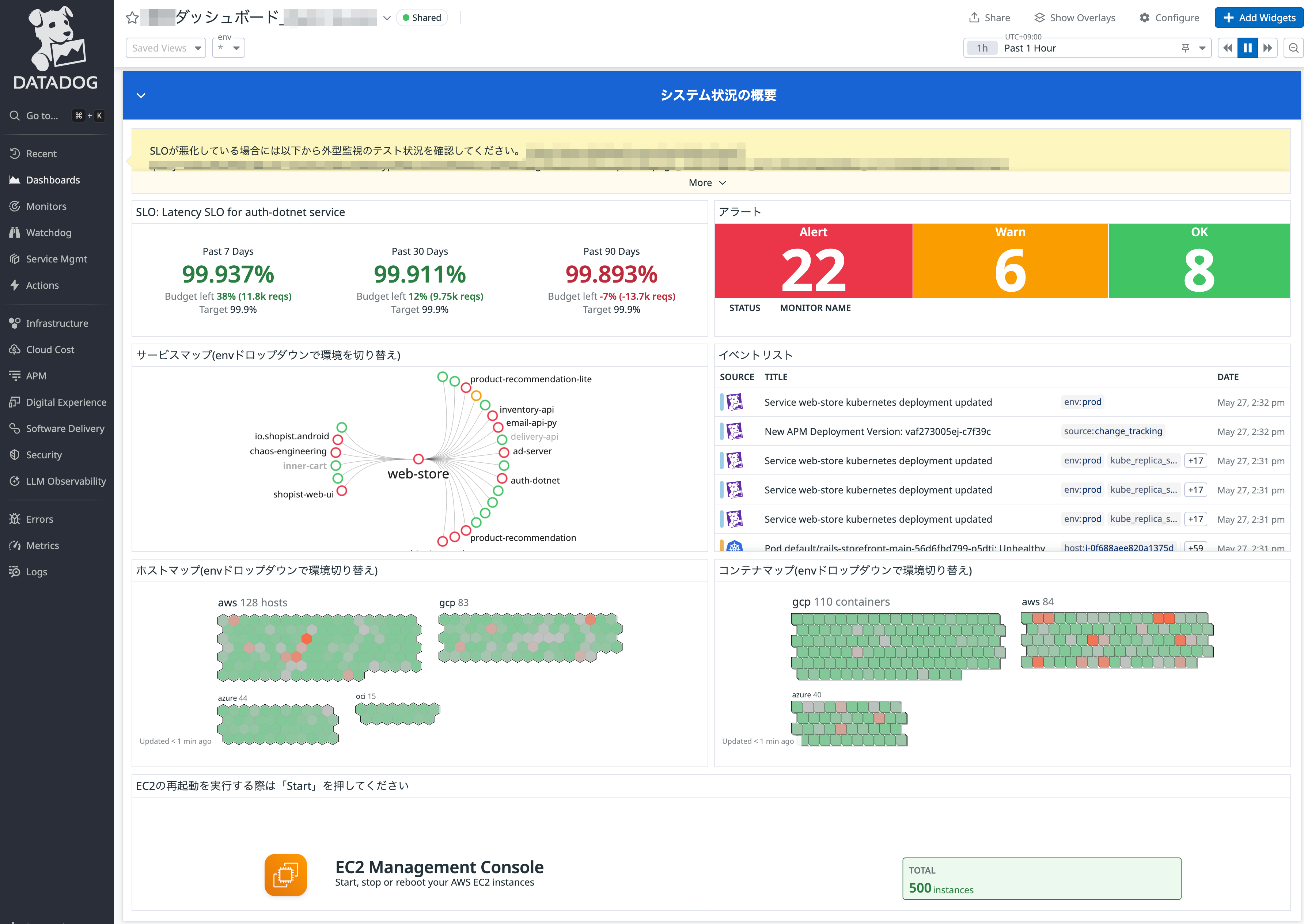Screen dimensions: 1304x924
Task: Click the +59 tags badge
Action: (1195, 547)
